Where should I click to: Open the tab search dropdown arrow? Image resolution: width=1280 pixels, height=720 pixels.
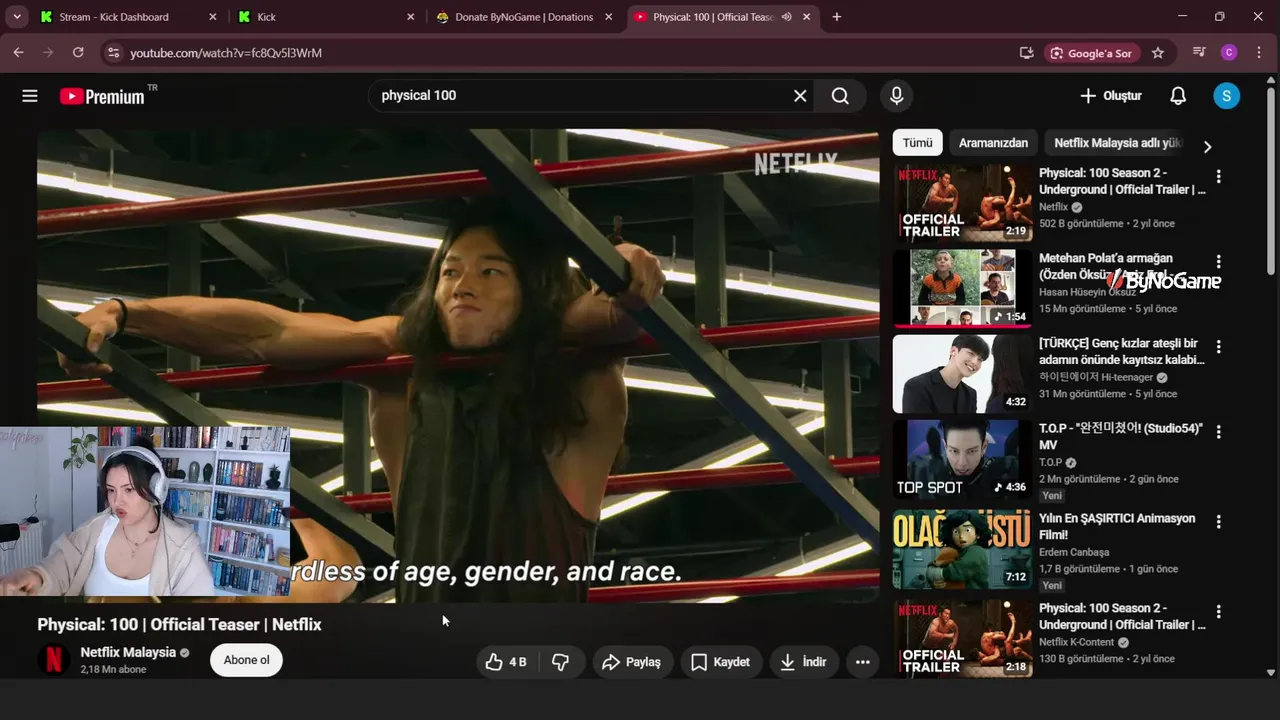[17, 17]
